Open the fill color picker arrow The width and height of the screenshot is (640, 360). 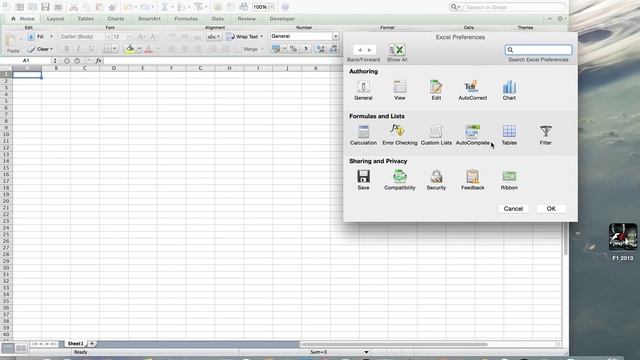click(x=139, y=49)
